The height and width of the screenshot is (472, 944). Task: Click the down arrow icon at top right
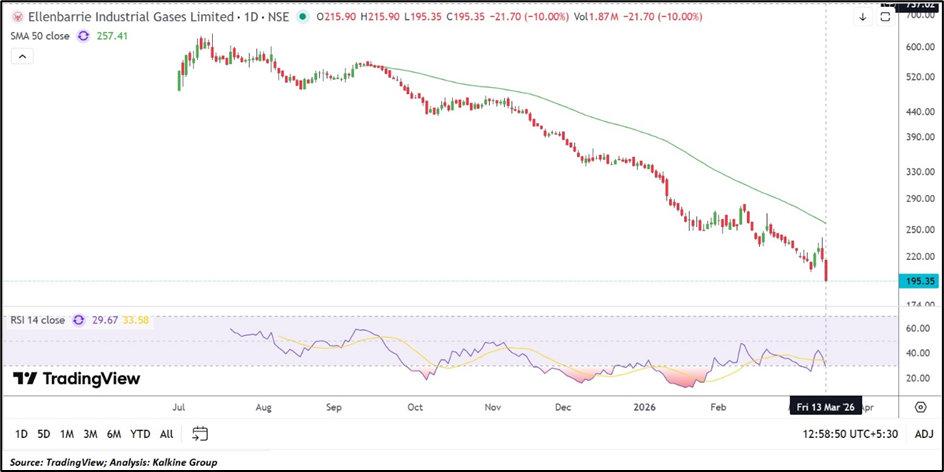[x=863, y=17]
